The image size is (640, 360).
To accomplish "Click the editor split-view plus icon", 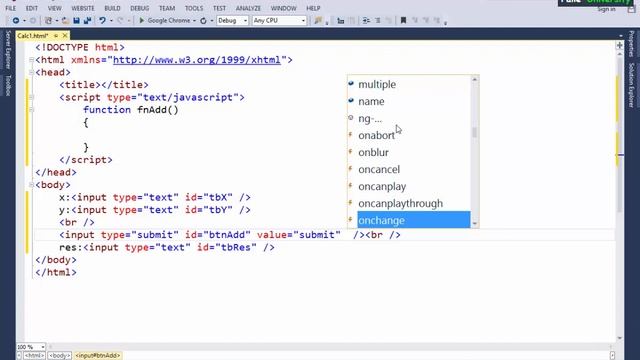I will pos(620,45).
